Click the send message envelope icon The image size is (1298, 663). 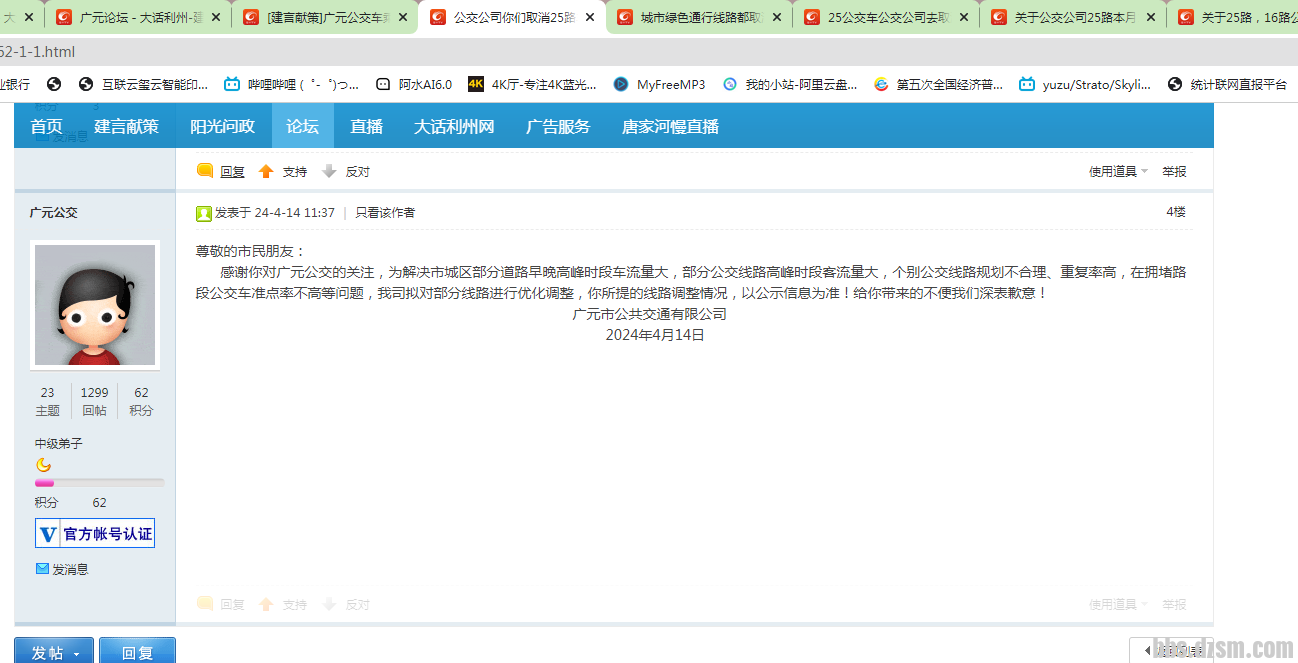tap(42, 569)
